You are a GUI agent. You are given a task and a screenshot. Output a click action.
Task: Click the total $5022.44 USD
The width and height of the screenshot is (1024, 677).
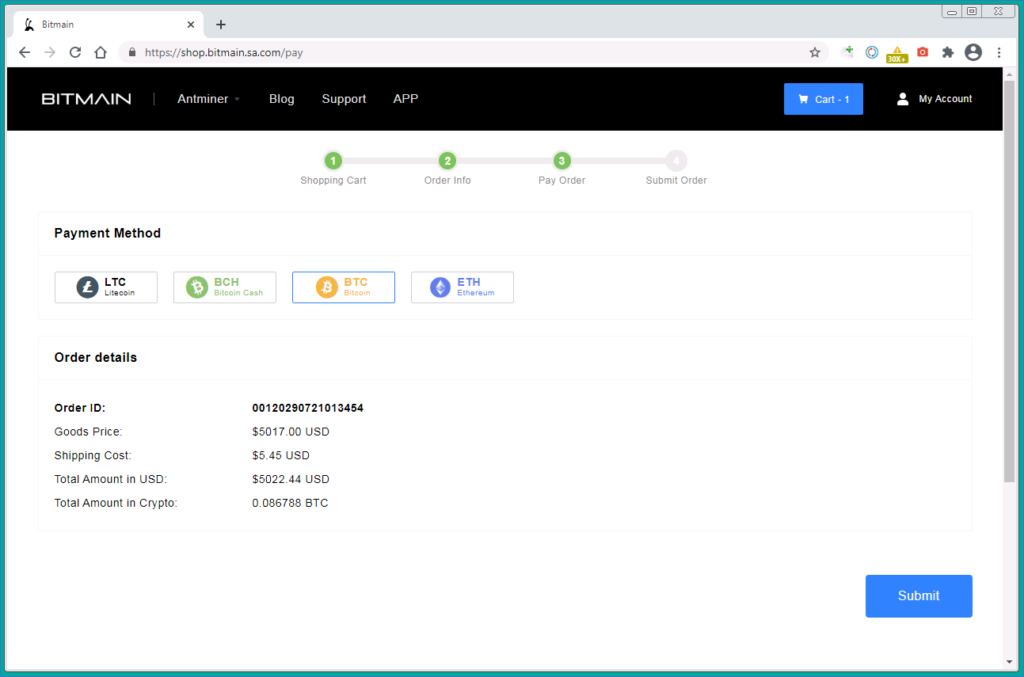click(291, 479)
